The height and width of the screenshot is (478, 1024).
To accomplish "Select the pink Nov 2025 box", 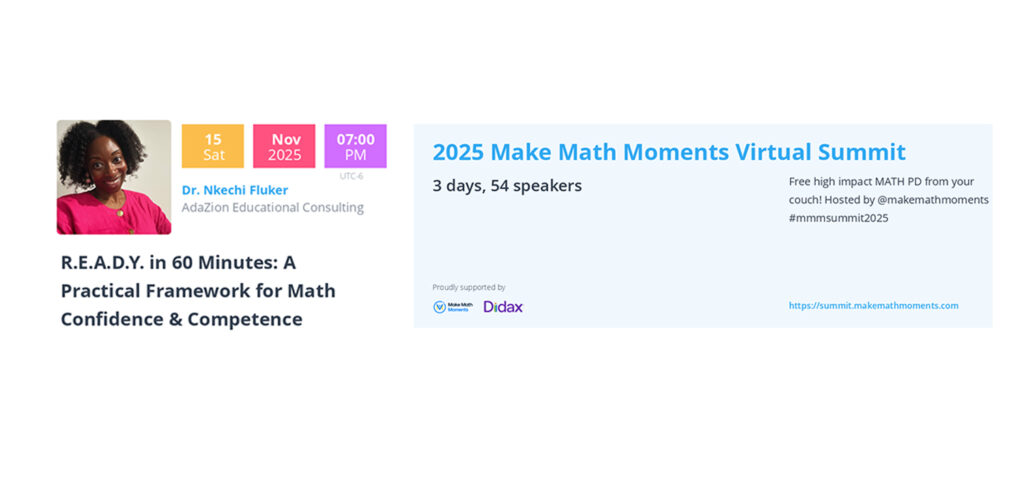I will click(x=284, y=146).
